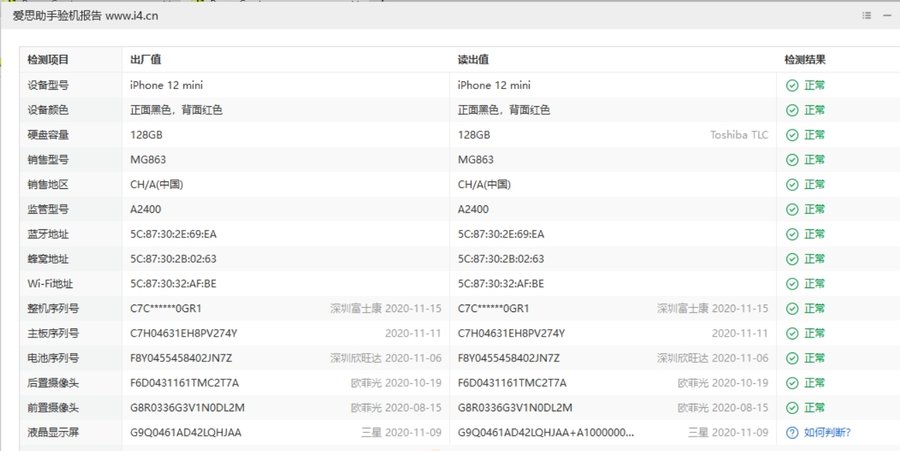This screenshot has height=451, width=900.
Task: Click the green check icon in 蜂窝地址 row
Action: point(792,259)
